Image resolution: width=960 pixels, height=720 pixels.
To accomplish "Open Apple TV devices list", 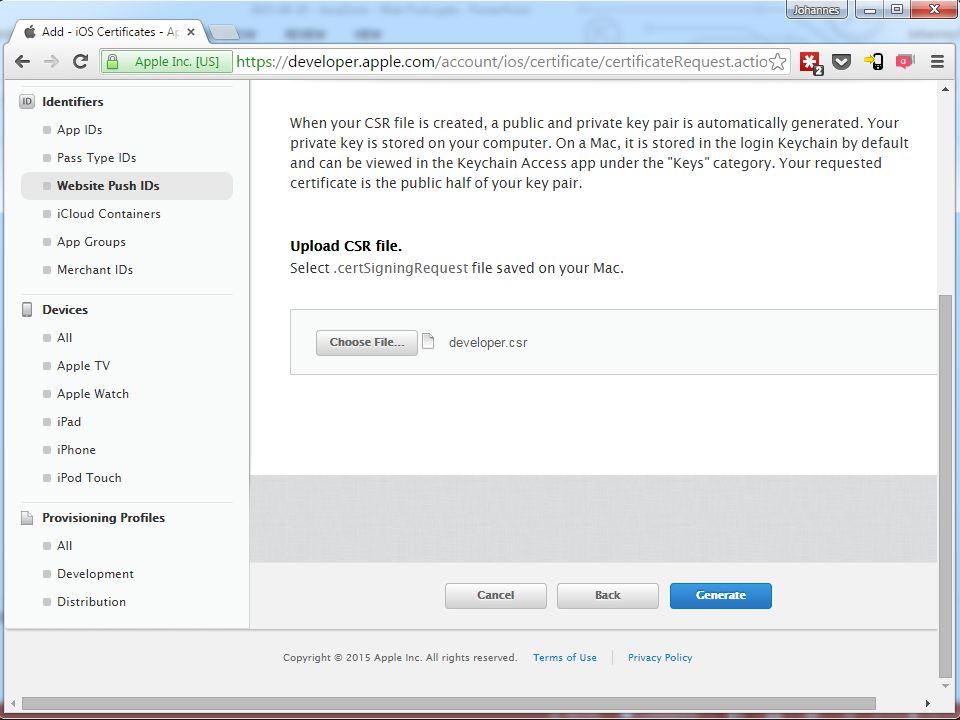I will (83, 366).
